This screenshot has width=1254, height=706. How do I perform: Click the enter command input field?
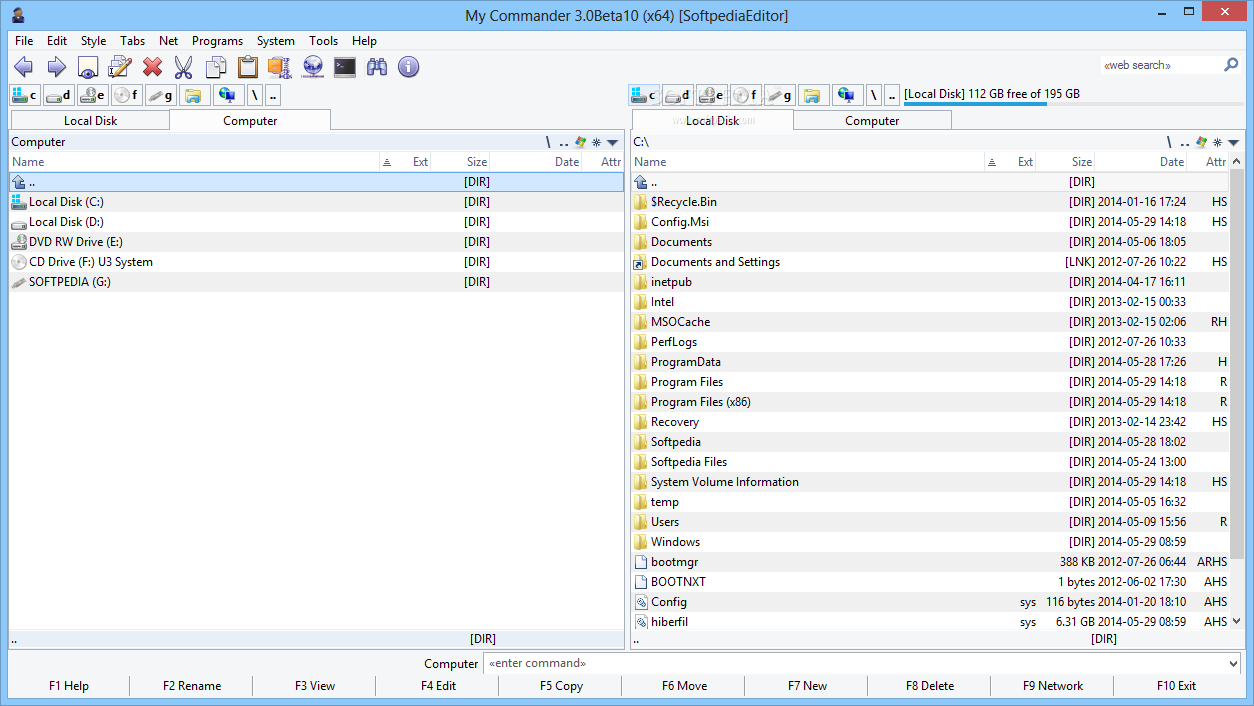[855, 663]
